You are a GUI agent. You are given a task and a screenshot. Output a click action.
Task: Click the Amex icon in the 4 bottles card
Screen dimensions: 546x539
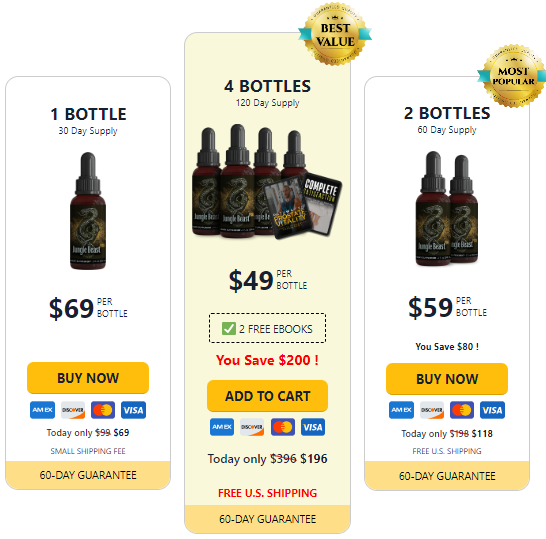point(222,427)
